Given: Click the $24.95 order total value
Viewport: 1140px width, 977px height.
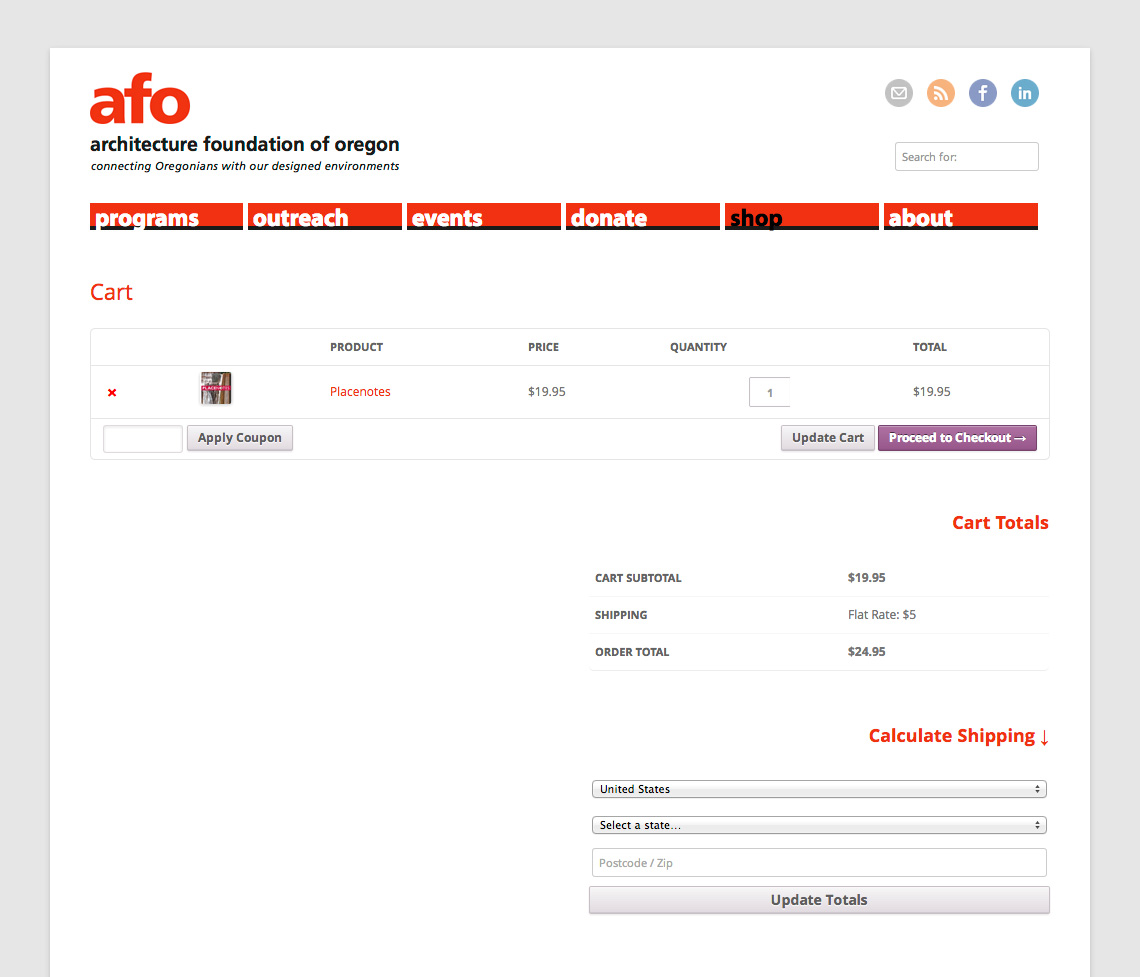Looking at the screenshot, I should (x=866, y=652).
